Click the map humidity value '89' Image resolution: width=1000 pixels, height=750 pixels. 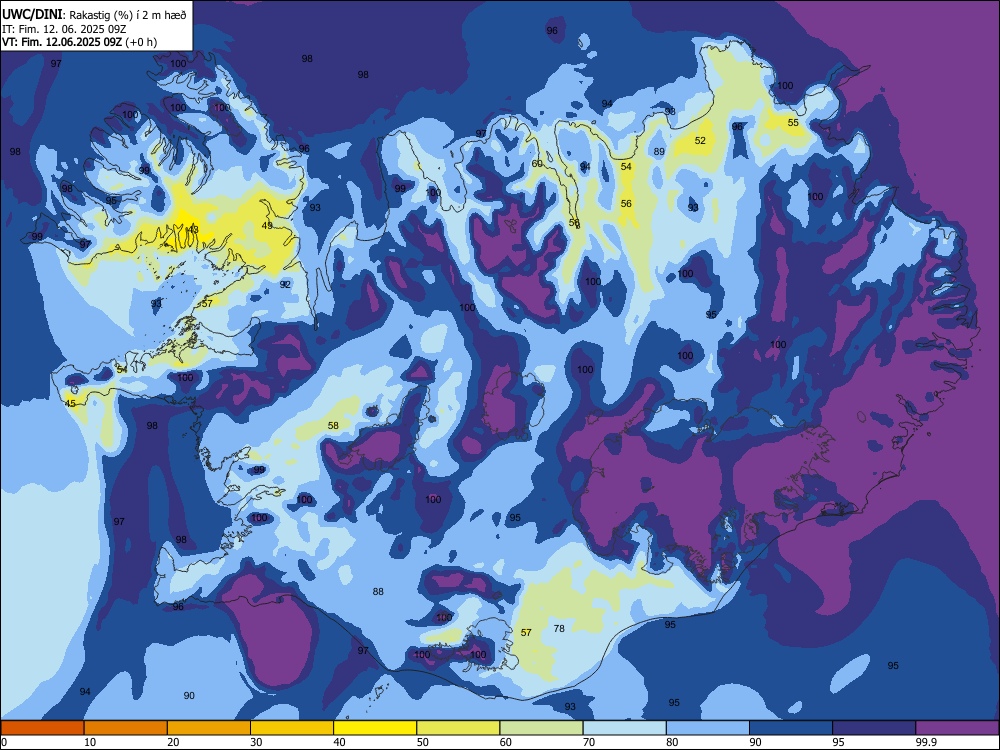(x=659, y=152)
